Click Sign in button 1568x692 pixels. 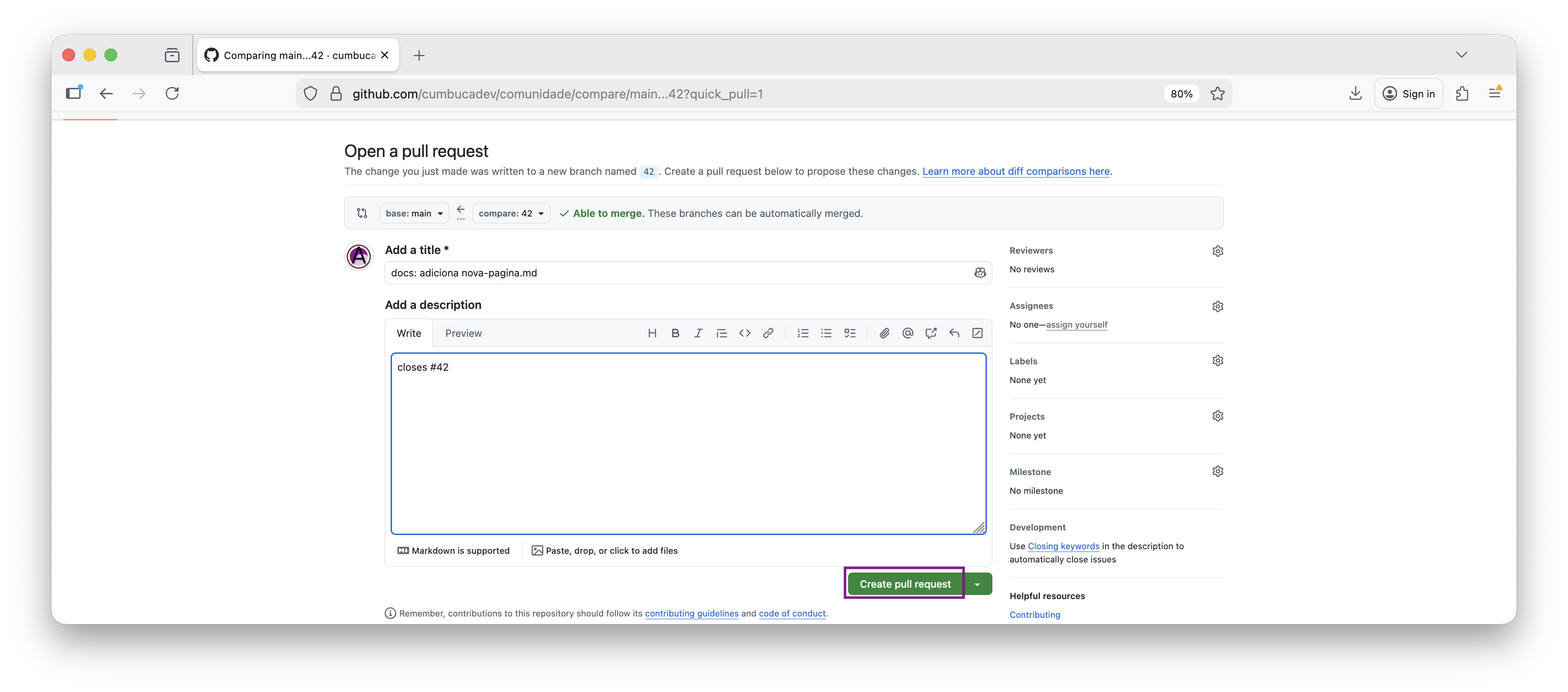click(x=1409, y=93)
